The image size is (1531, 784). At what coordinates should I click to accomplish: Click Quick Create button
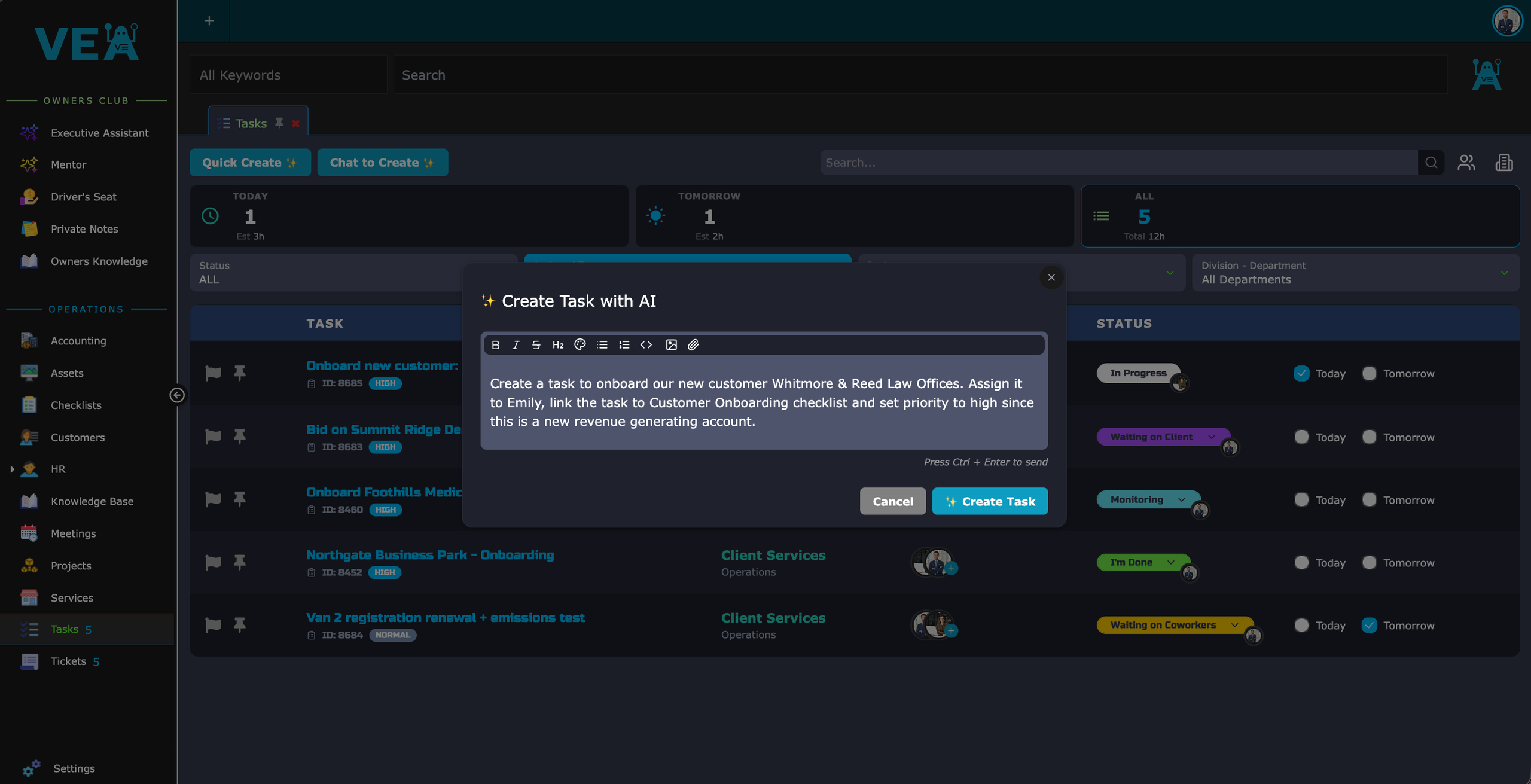pyautogui.click(x=250, y=163)
